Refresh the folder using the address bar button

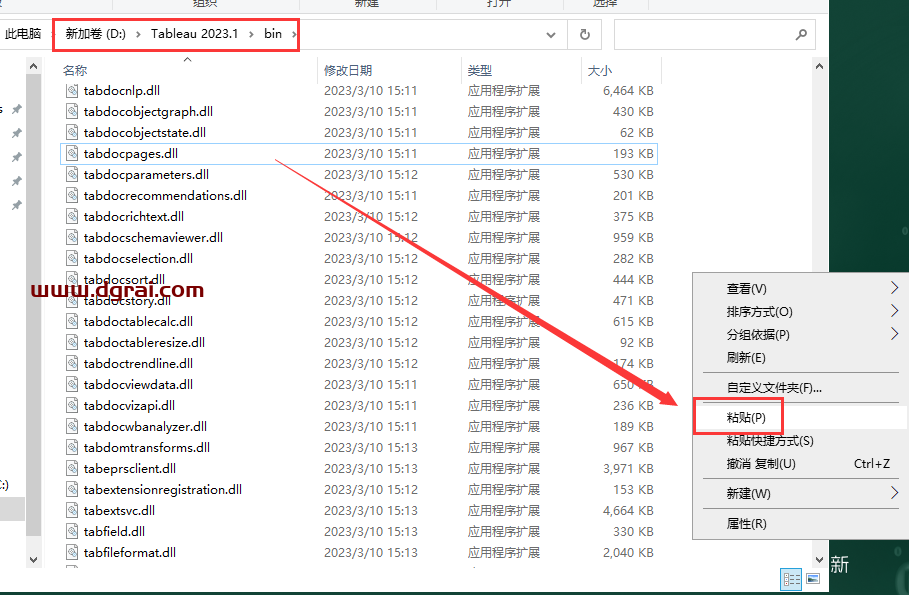585,34
